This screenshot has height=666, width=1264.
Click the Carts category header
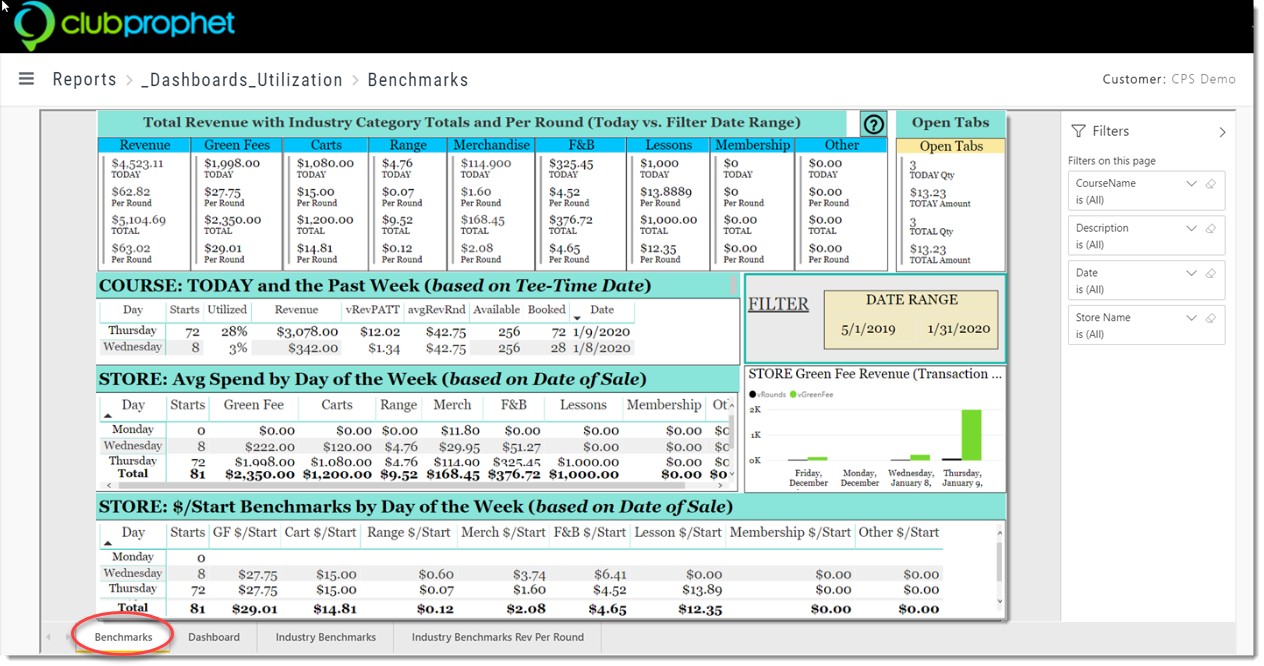click(326, 145)
